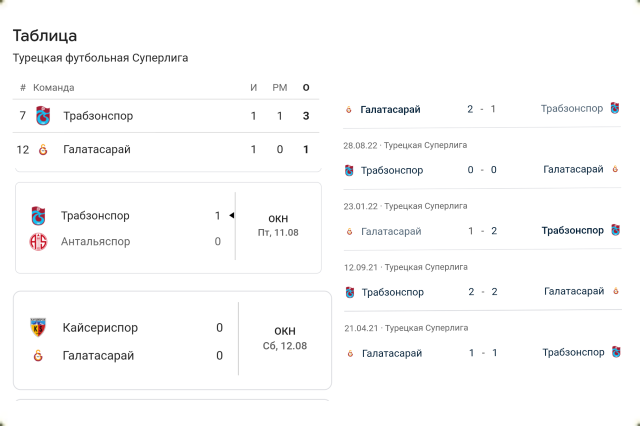640x426 pixels.
Task: Click Galatasaray crest in 12.09.21 match
Action: (615, 291)
